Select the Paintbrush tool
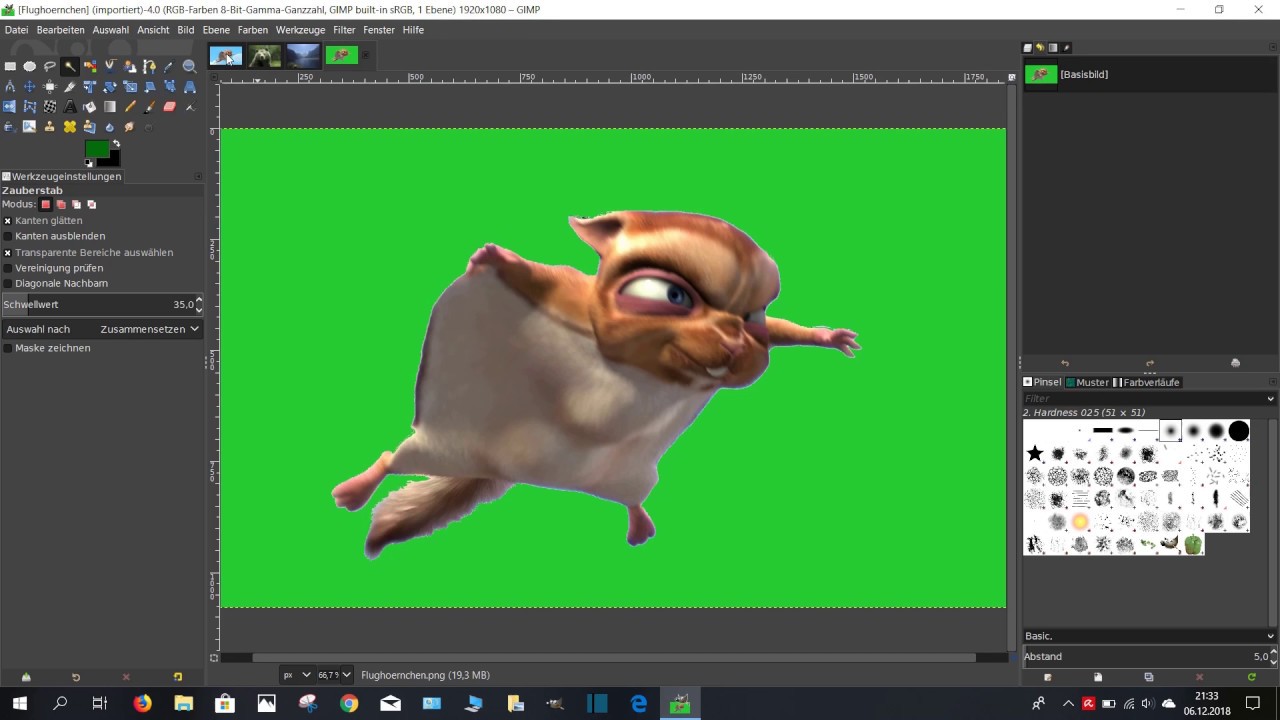 [150, 107]
